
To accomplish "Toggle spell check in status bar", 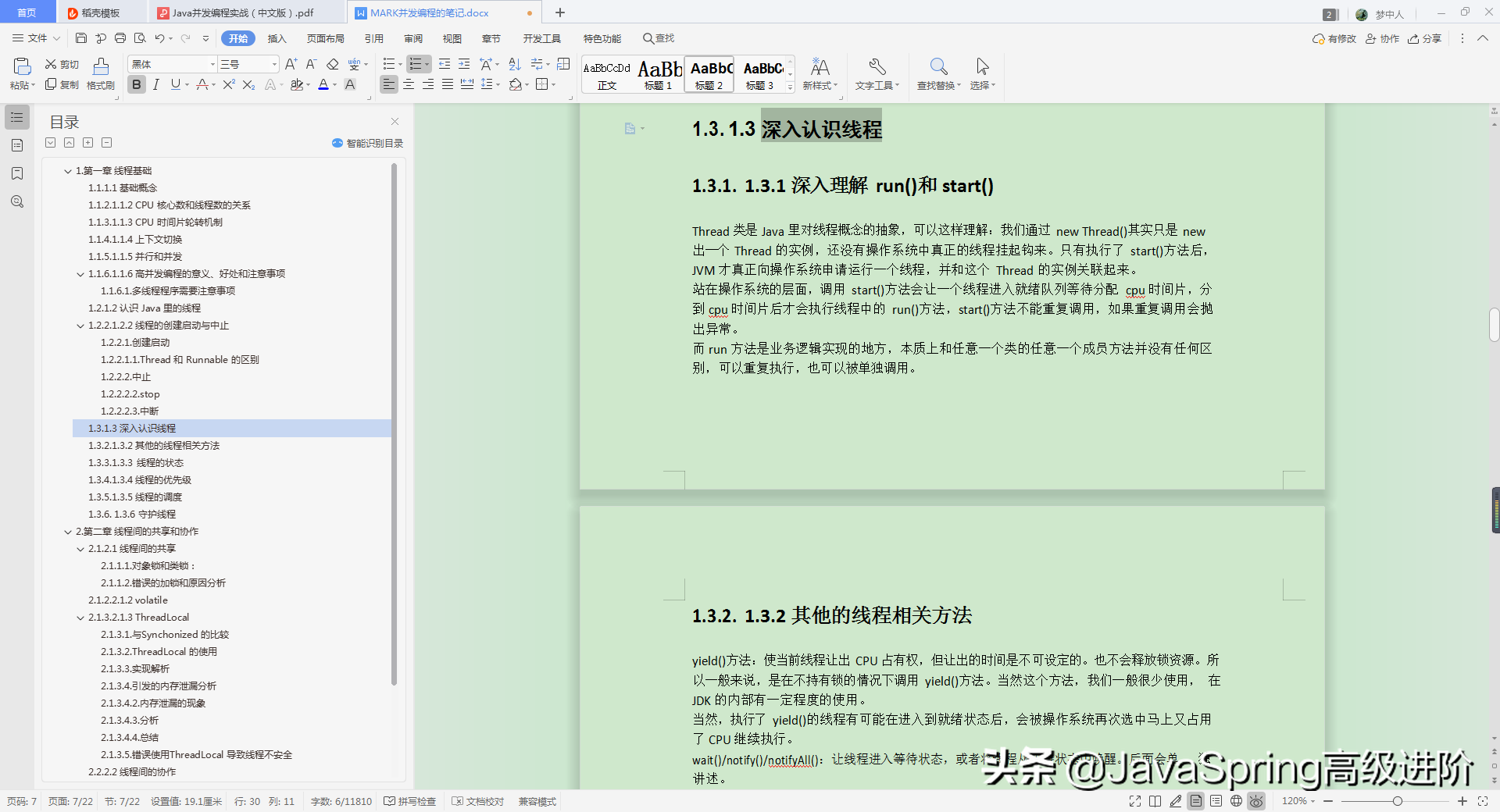I will 410,801.
